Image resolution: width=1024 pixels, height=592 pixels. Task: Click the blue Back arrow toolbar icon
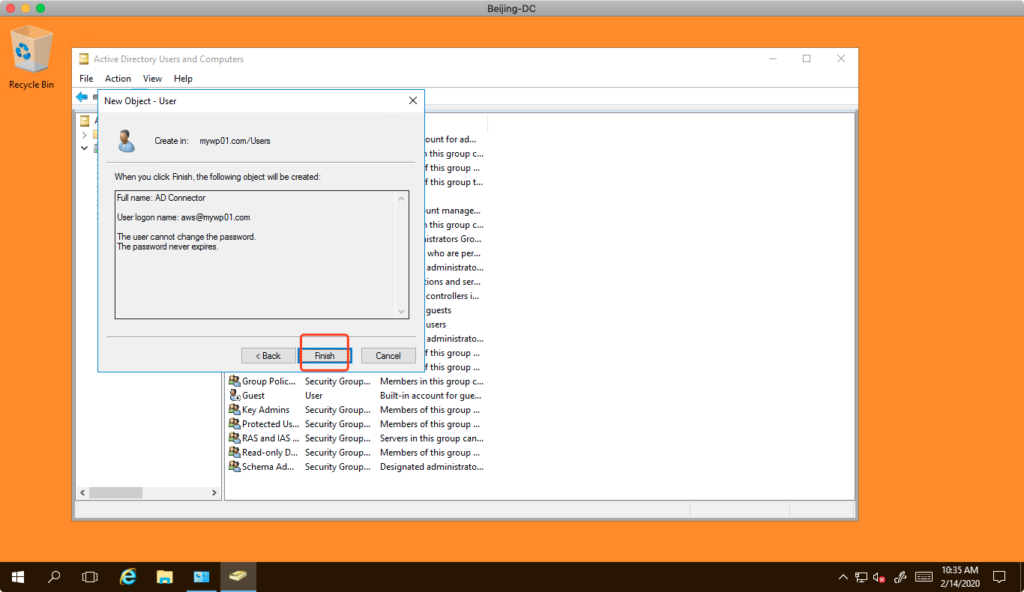click(x=82, y=97)
